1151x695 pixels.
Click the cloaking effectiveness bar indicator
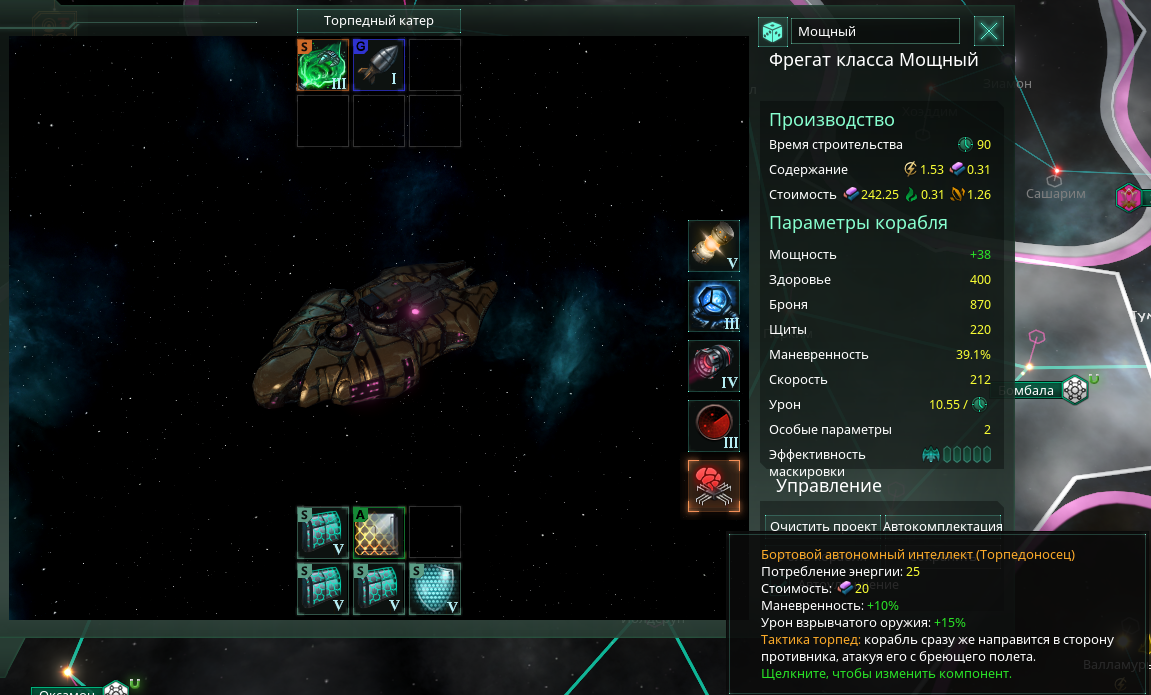(956, 455)
